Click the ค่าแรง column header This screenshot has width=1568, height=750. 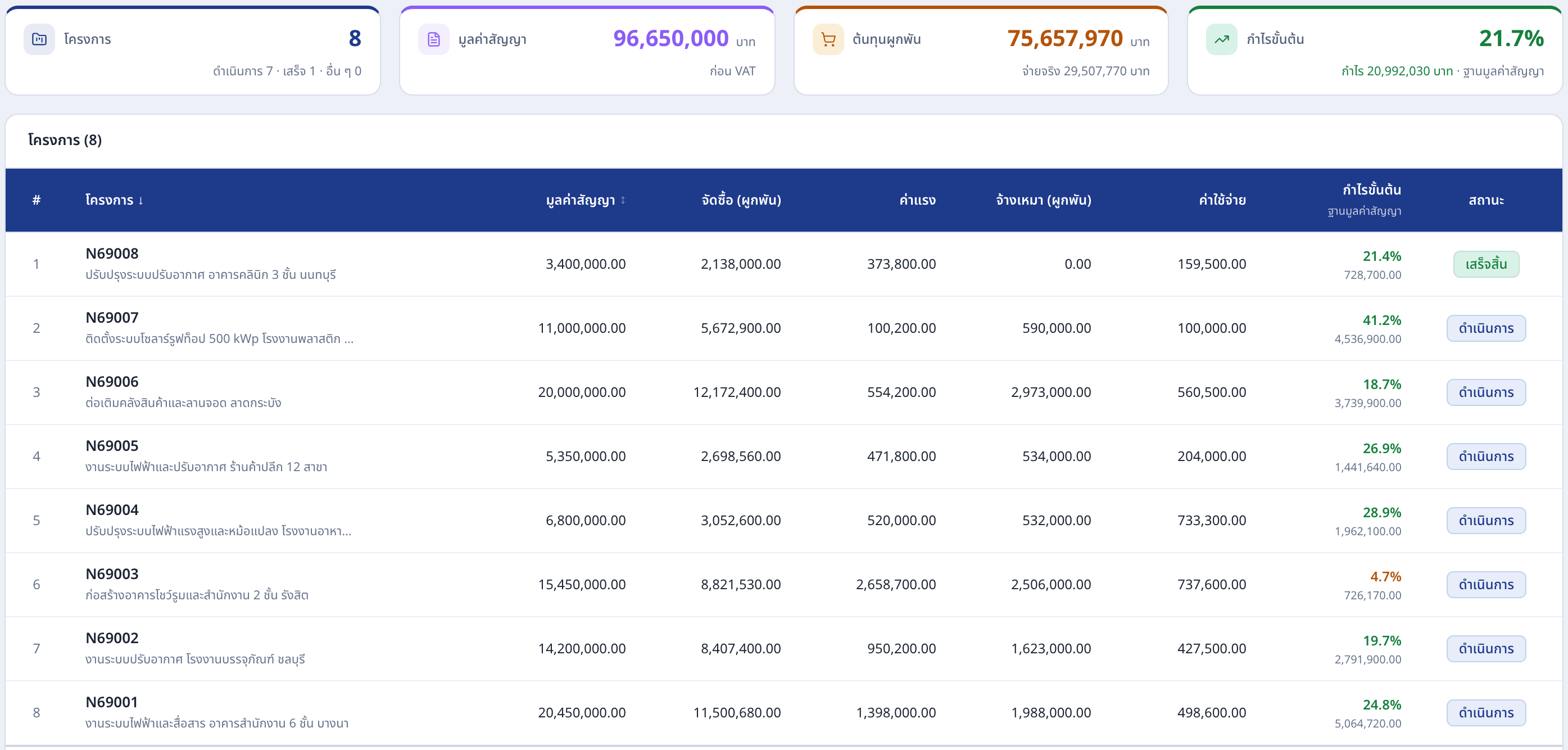coord(917,200)
